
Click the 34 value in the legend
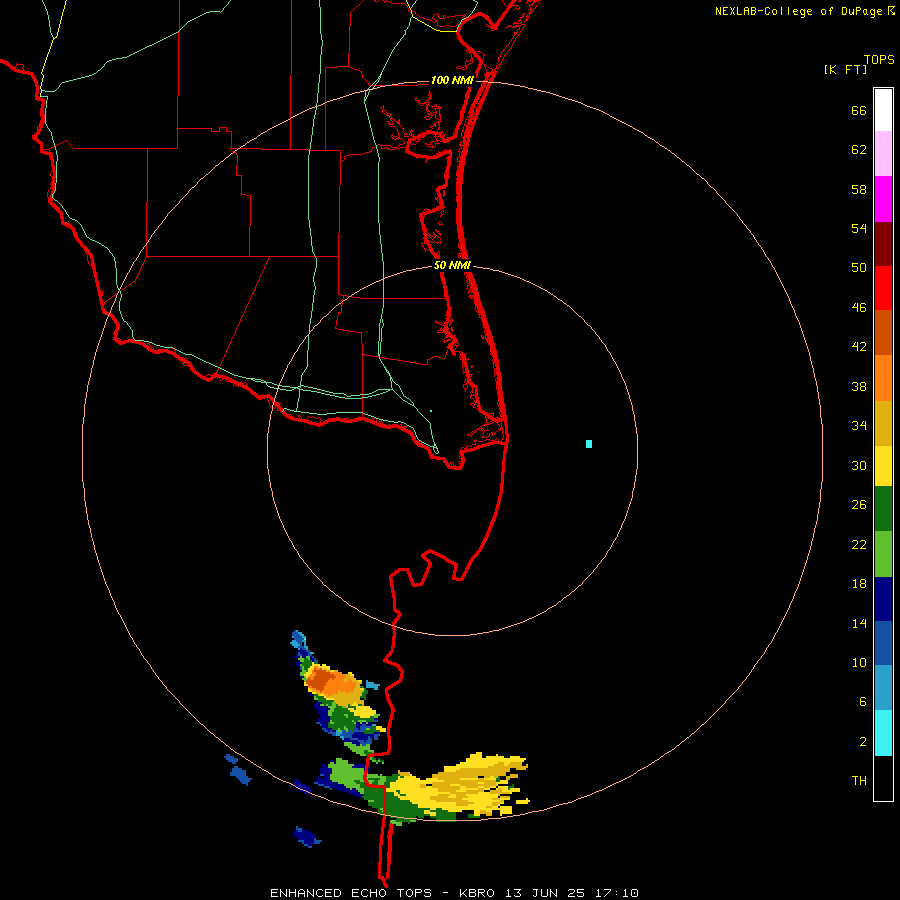point(859,426)
